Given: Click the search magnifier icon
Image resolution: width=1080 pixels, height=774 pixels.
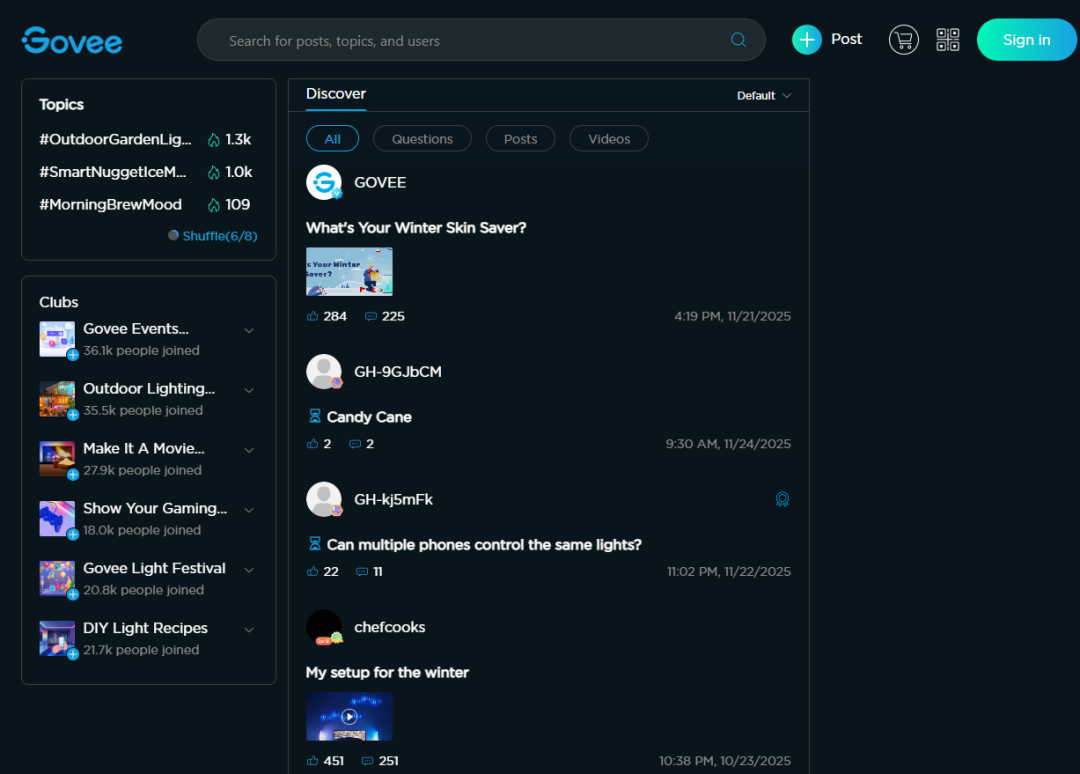Looking at the screenshot, I should point(738,41).
